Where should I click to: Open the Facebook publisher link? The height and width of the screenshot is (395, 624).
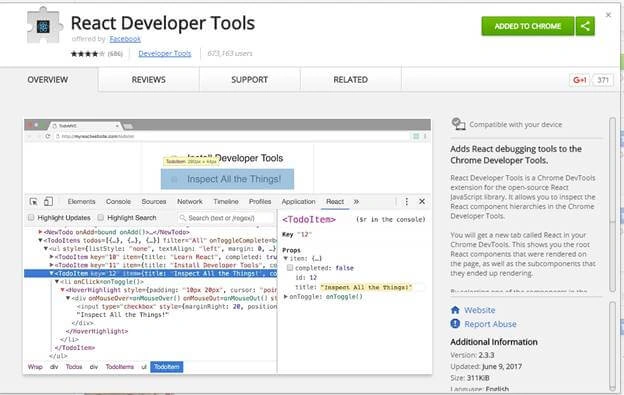(125, 39)
